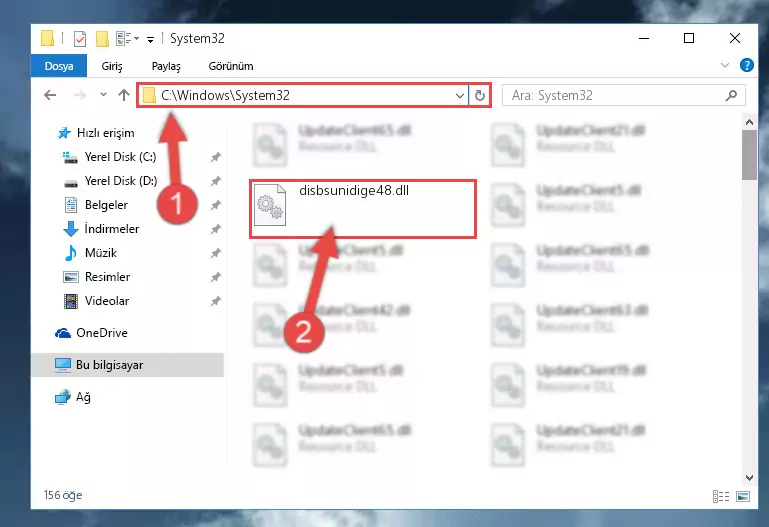The height and width of the screenshot is (527, 769).
Task: Open Müzik folder in sidebar
Action: tap(91, 253)
